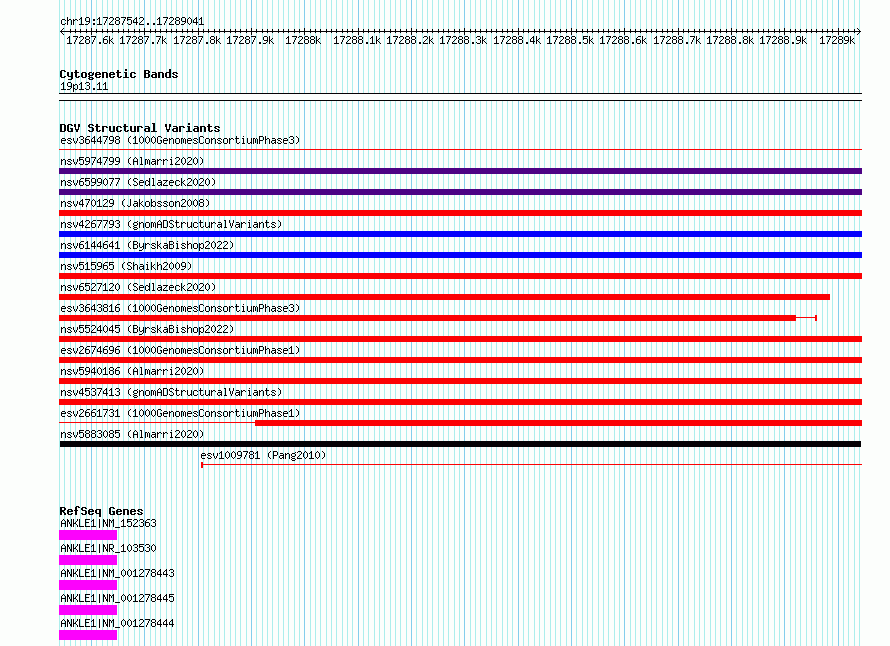Select the red bar for nsv6527120
This screenshot has width=890, height=646.
[444, 297]
